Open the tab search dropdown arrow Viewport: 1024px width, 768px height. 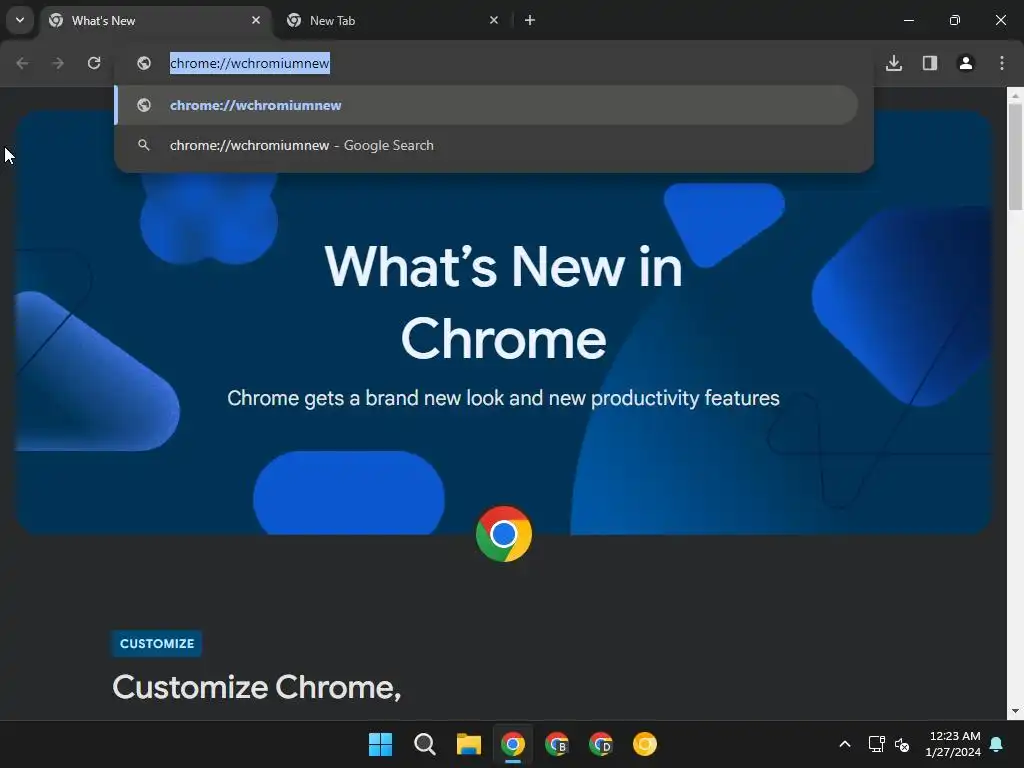click(20, 20)
